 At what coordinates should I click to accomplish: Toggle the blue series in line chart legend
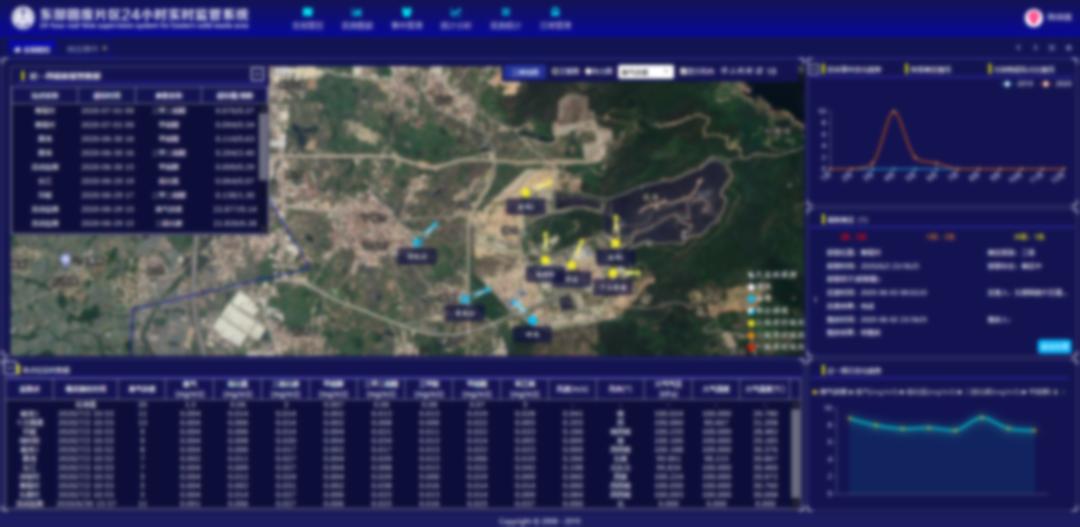[1017, 84]
